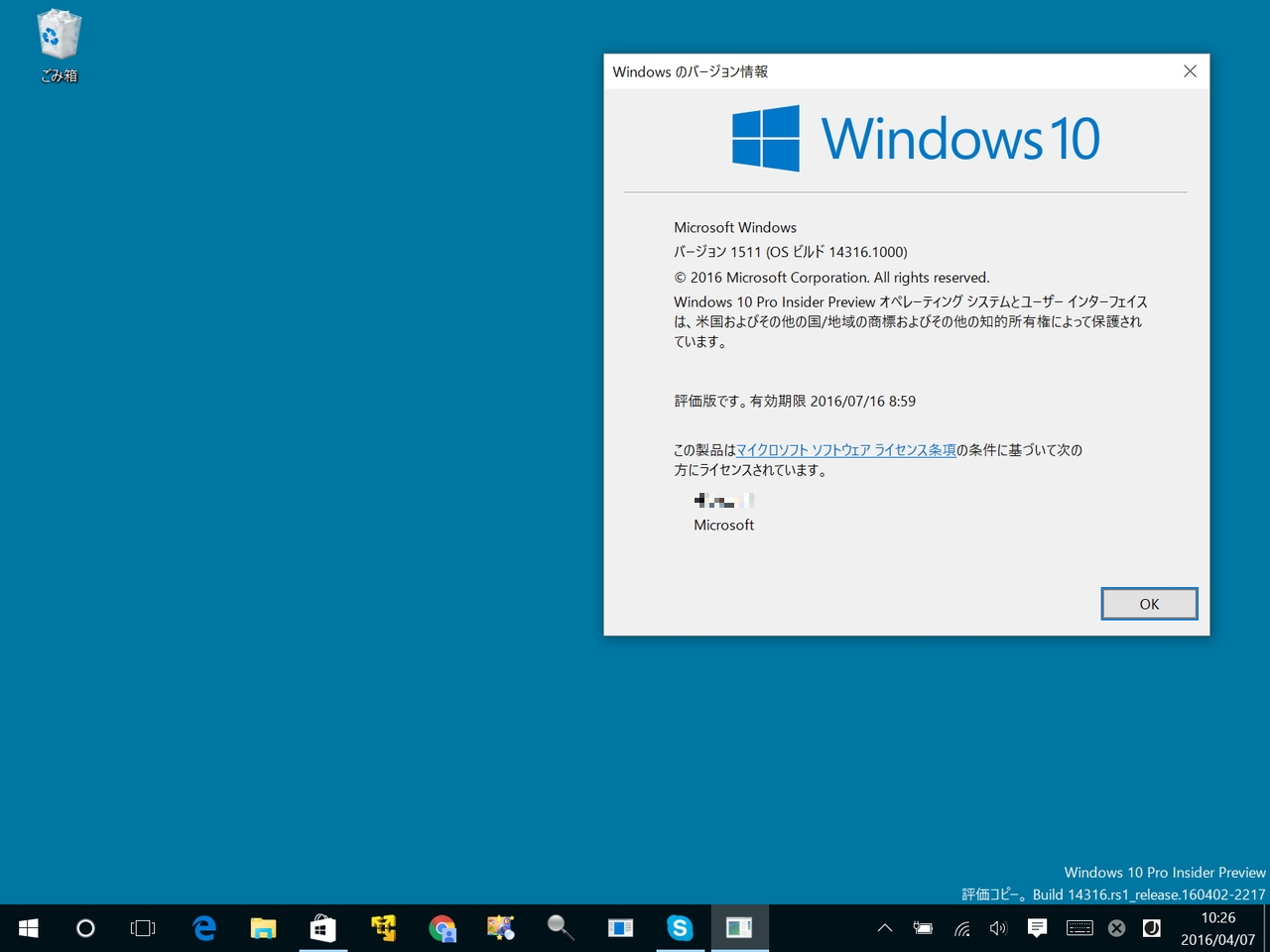
Task: Select the active winver window taskbar thumbnail
Action: 739,927
